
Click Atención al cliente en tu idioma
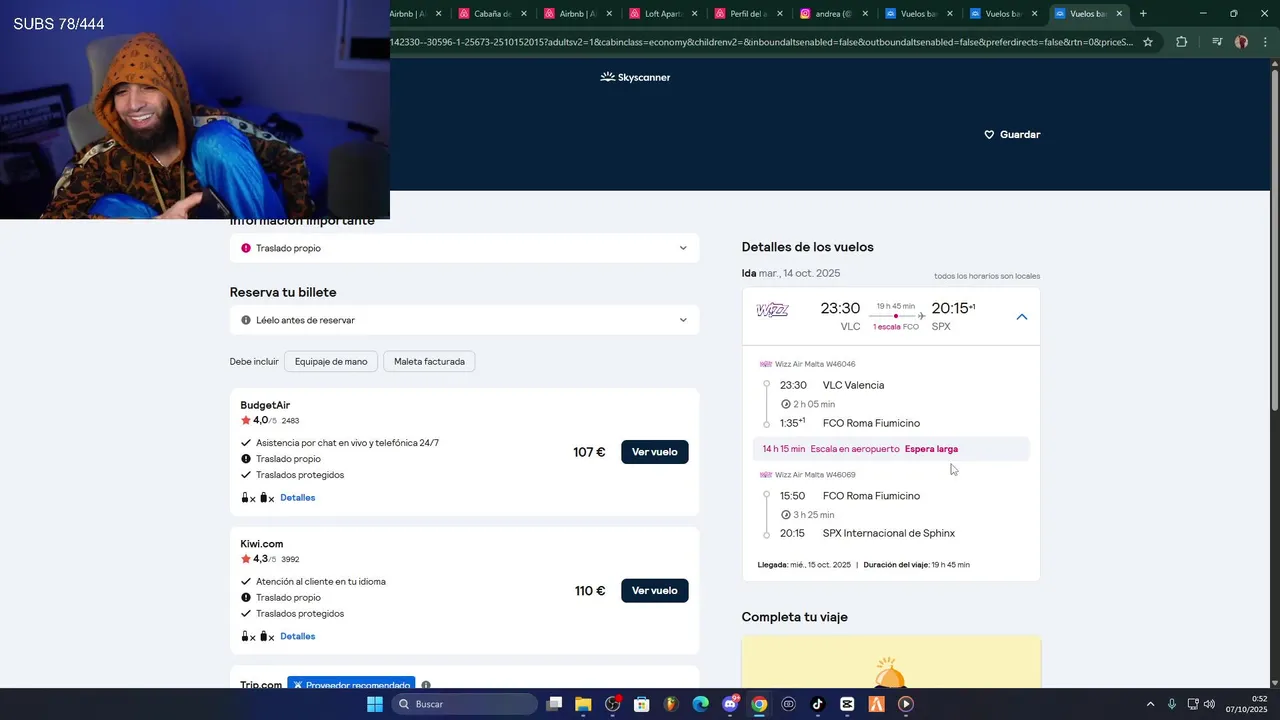coord(320,582)
